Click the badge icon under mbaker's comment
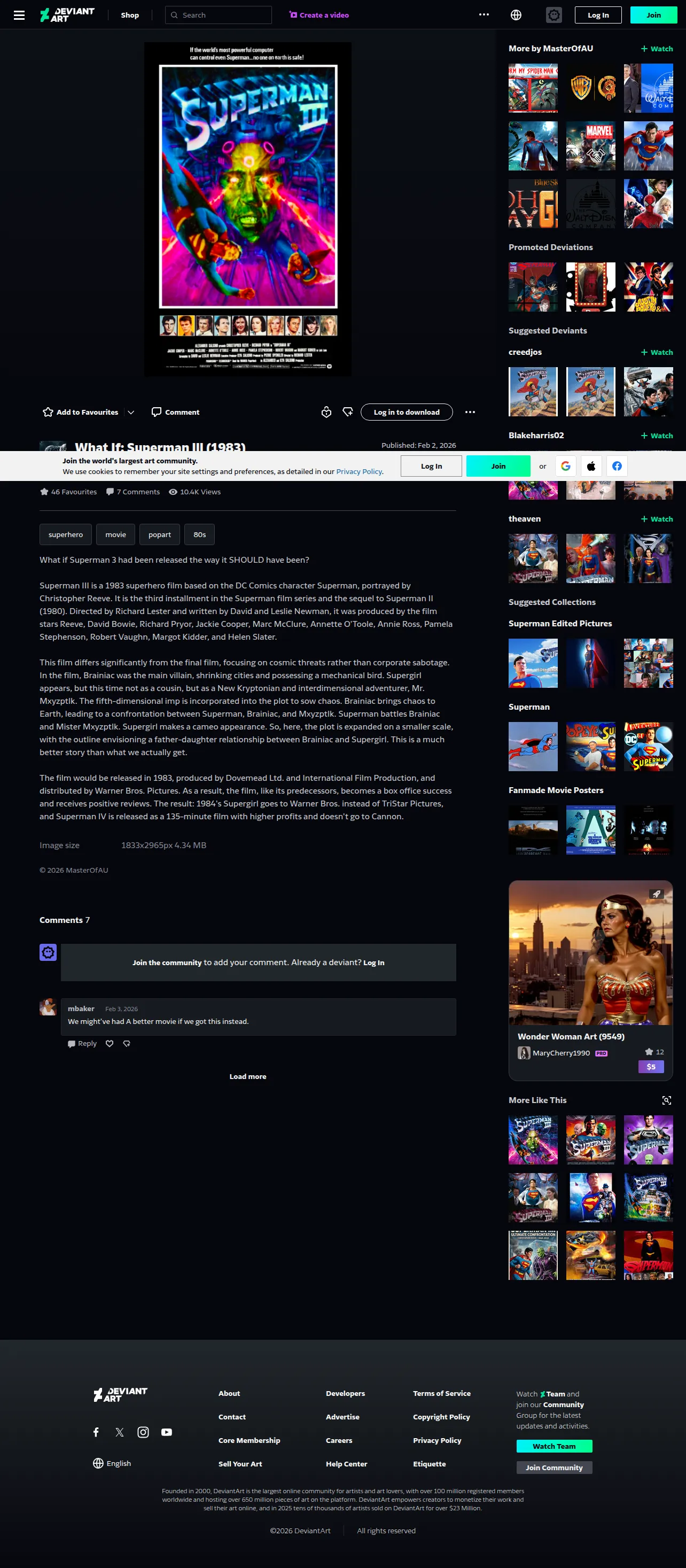 tap(127, 1043)
